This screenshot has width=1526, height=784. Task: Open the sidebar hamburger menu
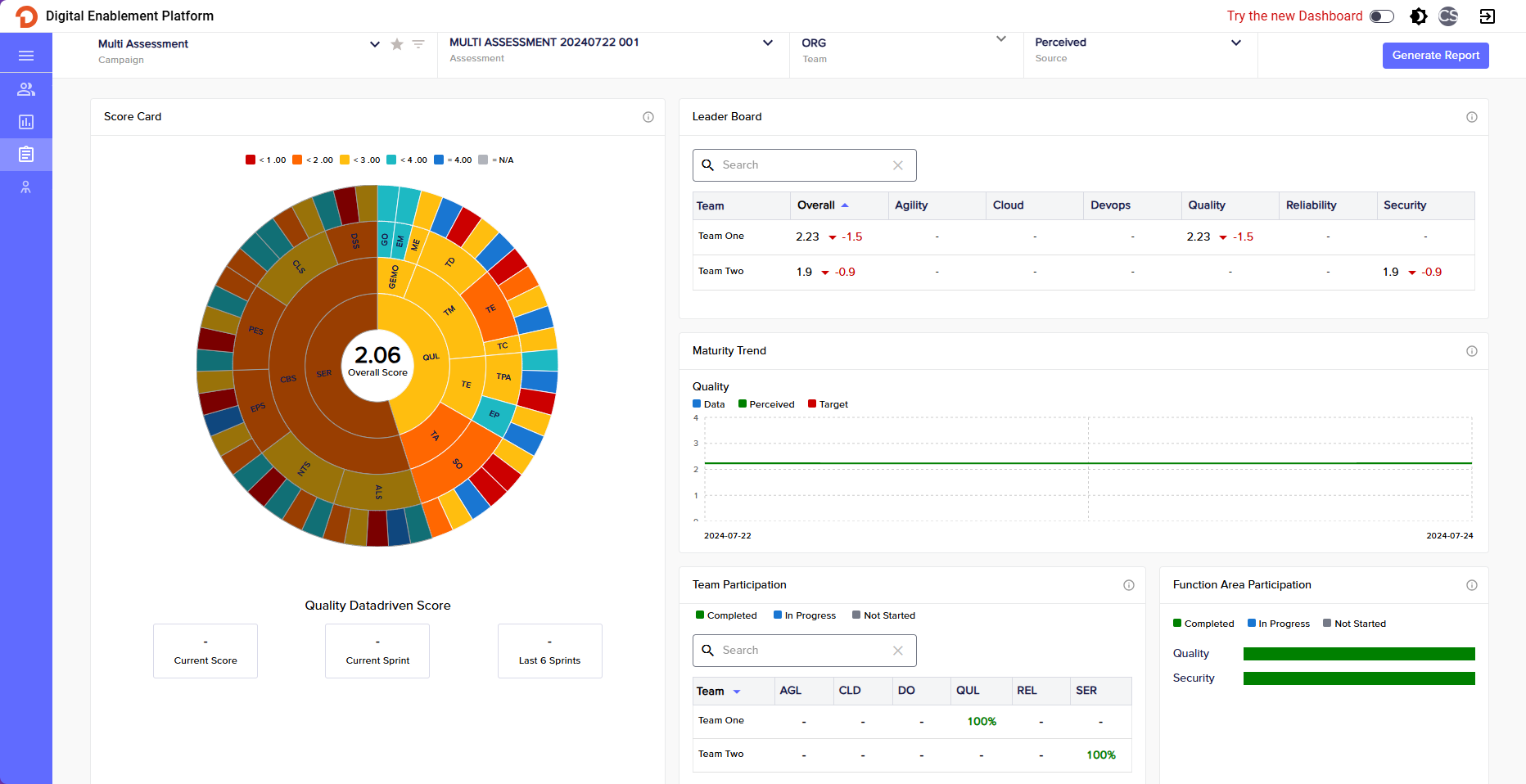[x=26, y=54]
